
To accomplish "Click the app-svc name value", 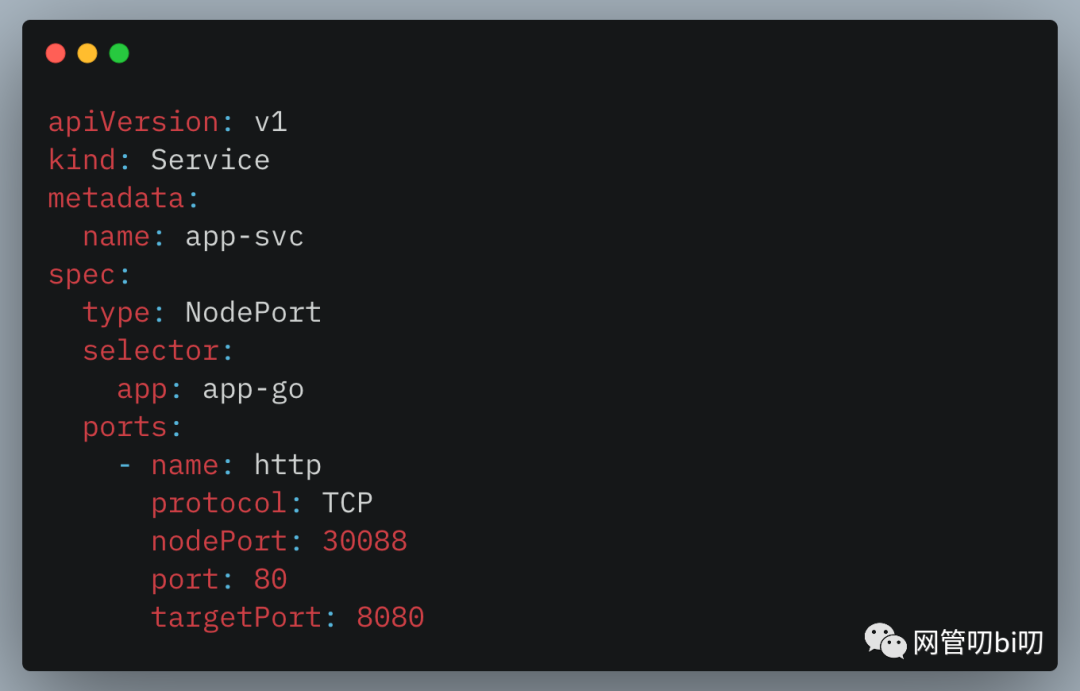I will click(x=245, y=237).
